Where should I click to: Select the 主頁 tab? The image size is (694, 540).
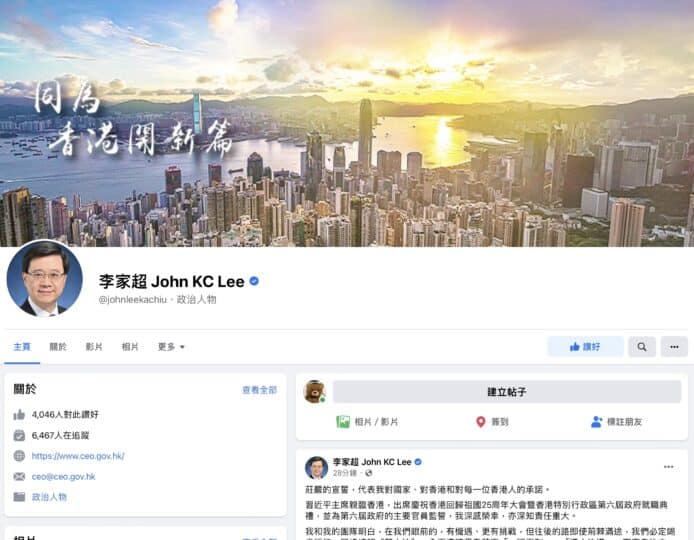[x=22, y=347]
